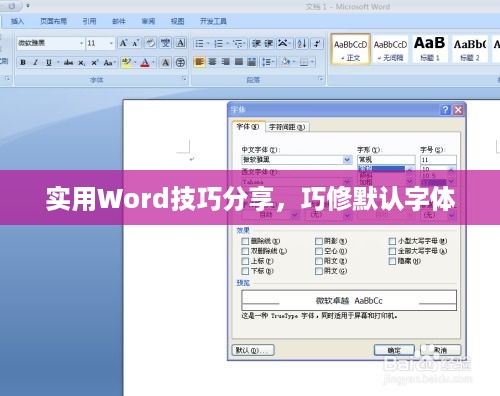Check the 阴影(W) shadow checkbox
Screen dimensions: 500x396
click(319, 241)
